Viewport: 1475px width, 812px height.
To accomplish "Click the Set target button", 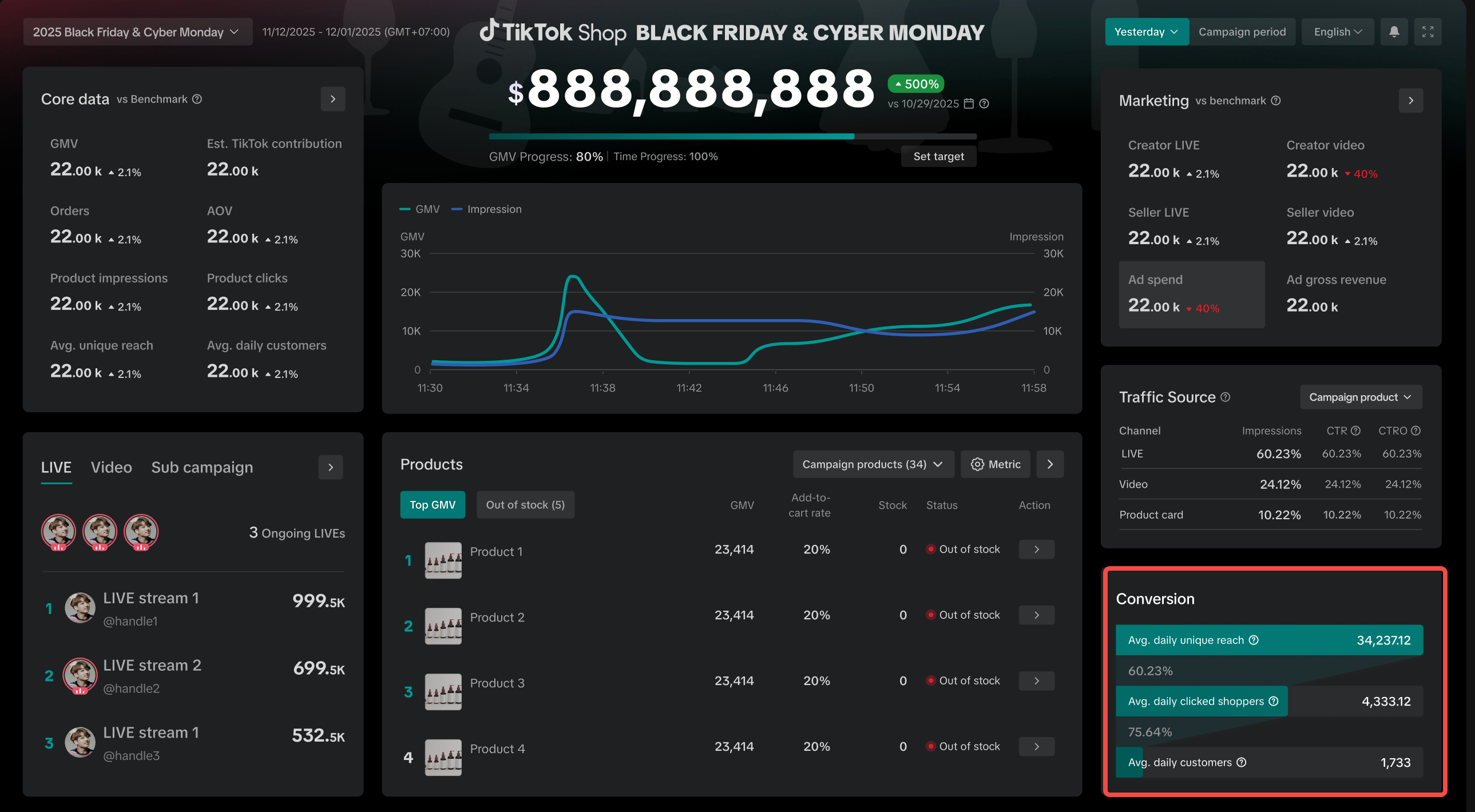I will pos(938,156).
